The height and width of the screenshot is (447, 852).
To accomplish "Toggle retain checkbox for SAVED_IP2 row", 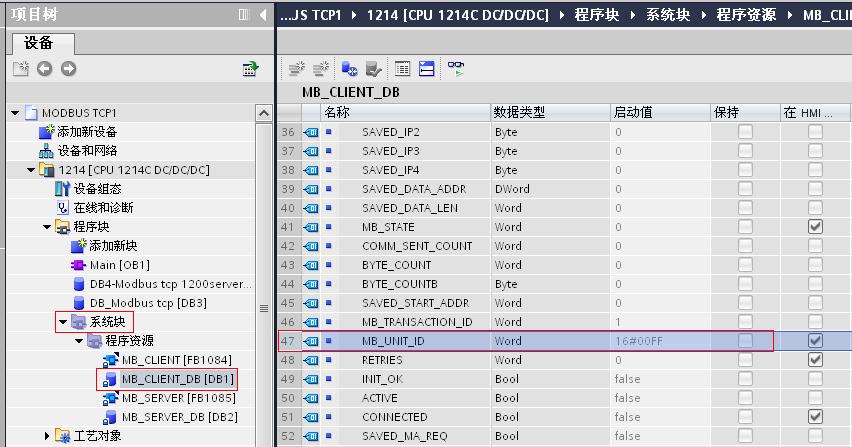I will pos(746,131).
